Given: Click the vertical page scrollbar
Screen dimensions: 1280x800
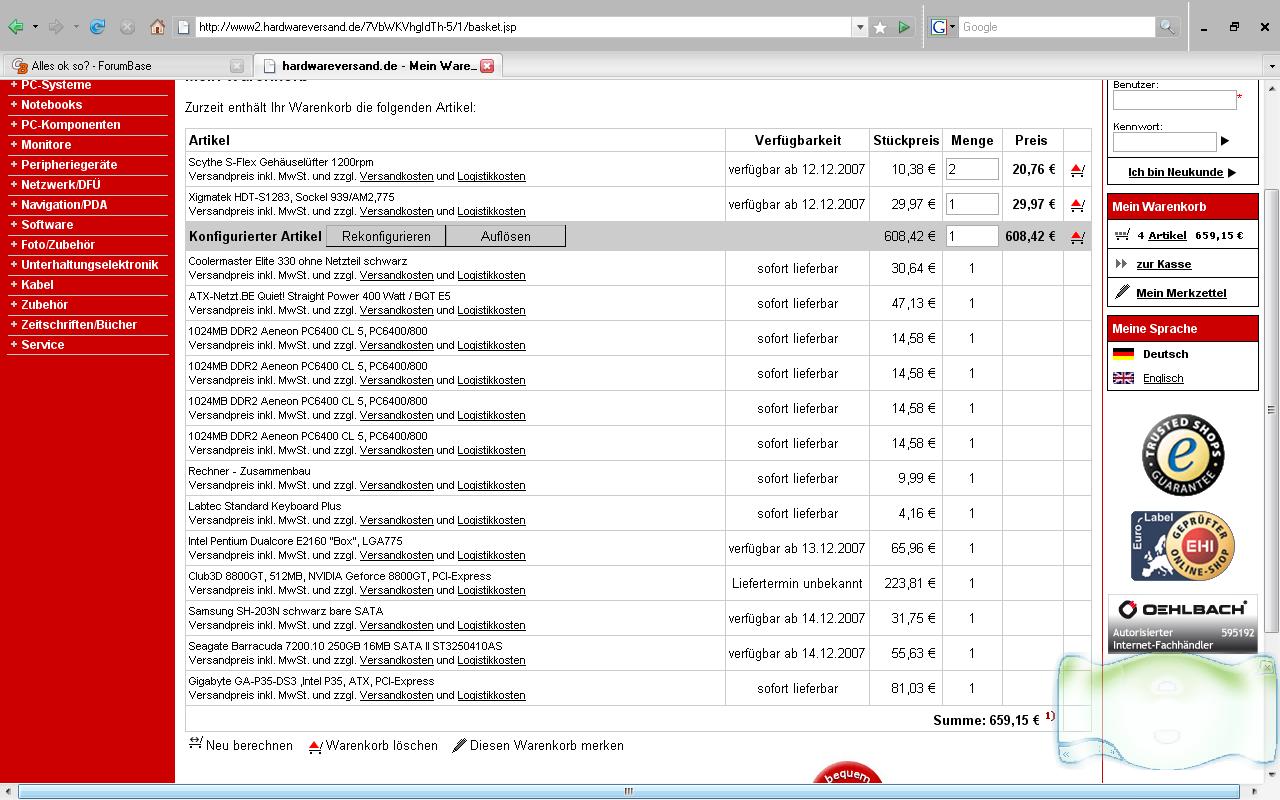Looking at the screenshot, I should pyautogui.click(x=1272, y=410).
